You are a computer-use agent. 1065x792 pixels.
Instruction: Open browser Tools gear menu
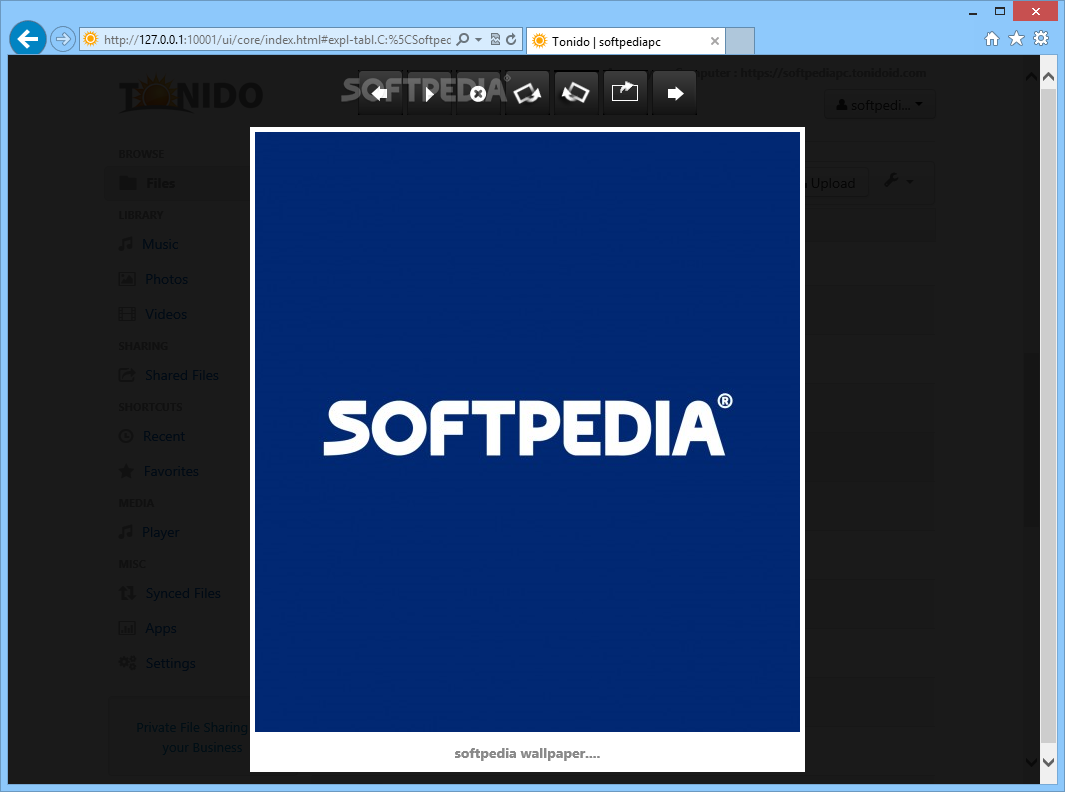[1041, 39]
